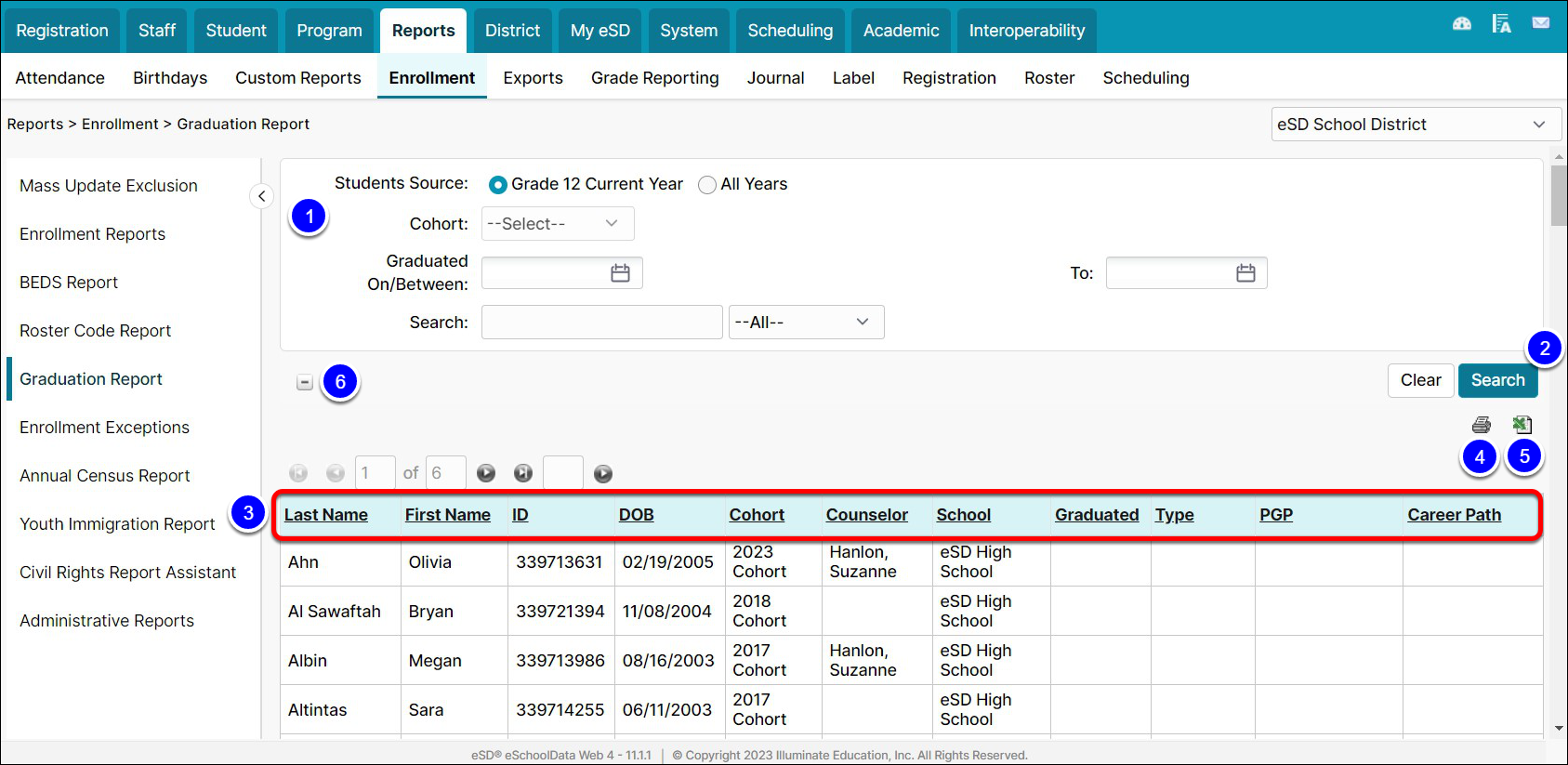Sort by Career Path column

click(1455, 515)
